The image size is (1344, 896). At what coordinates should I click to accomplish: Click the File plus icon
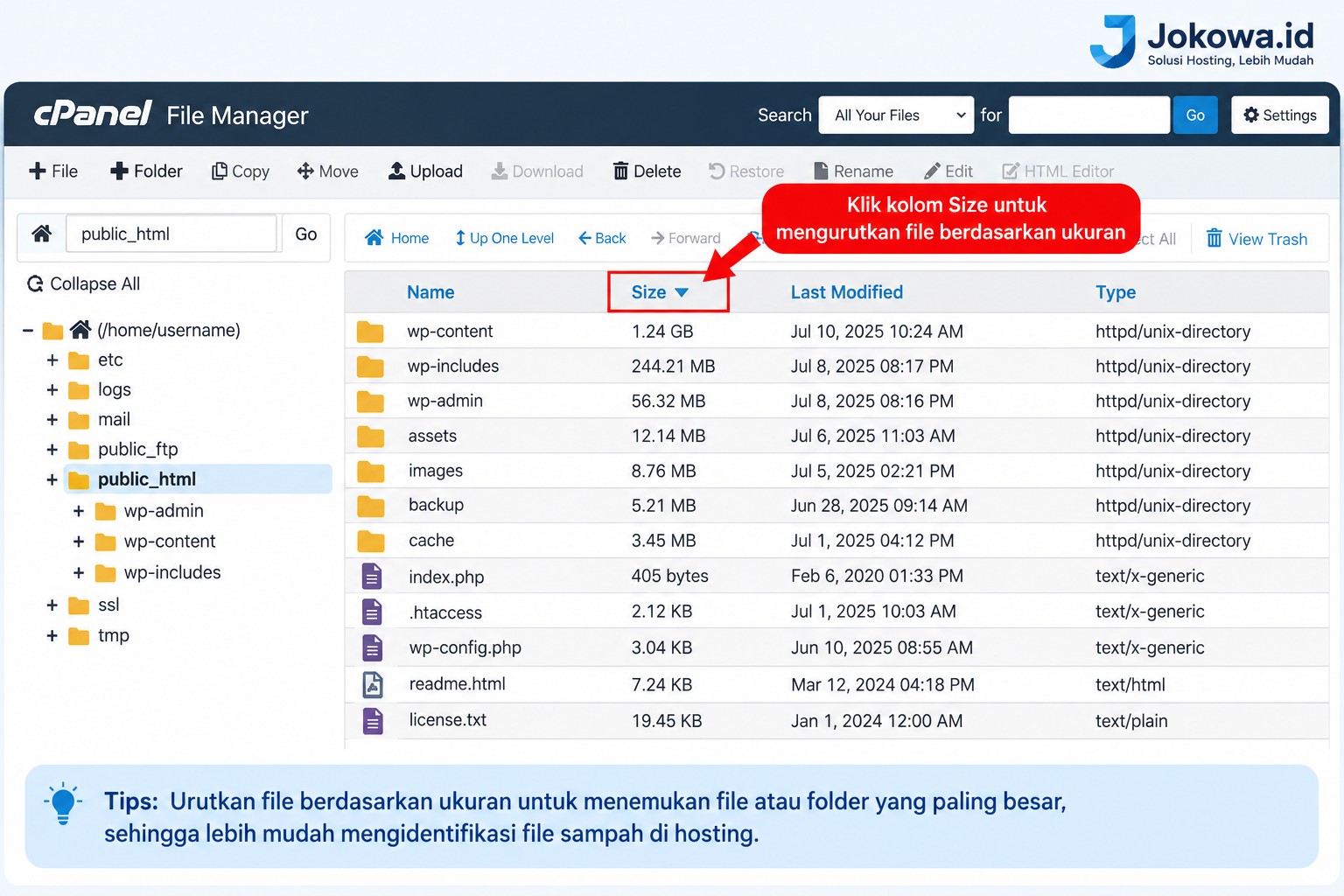(37, 171)
